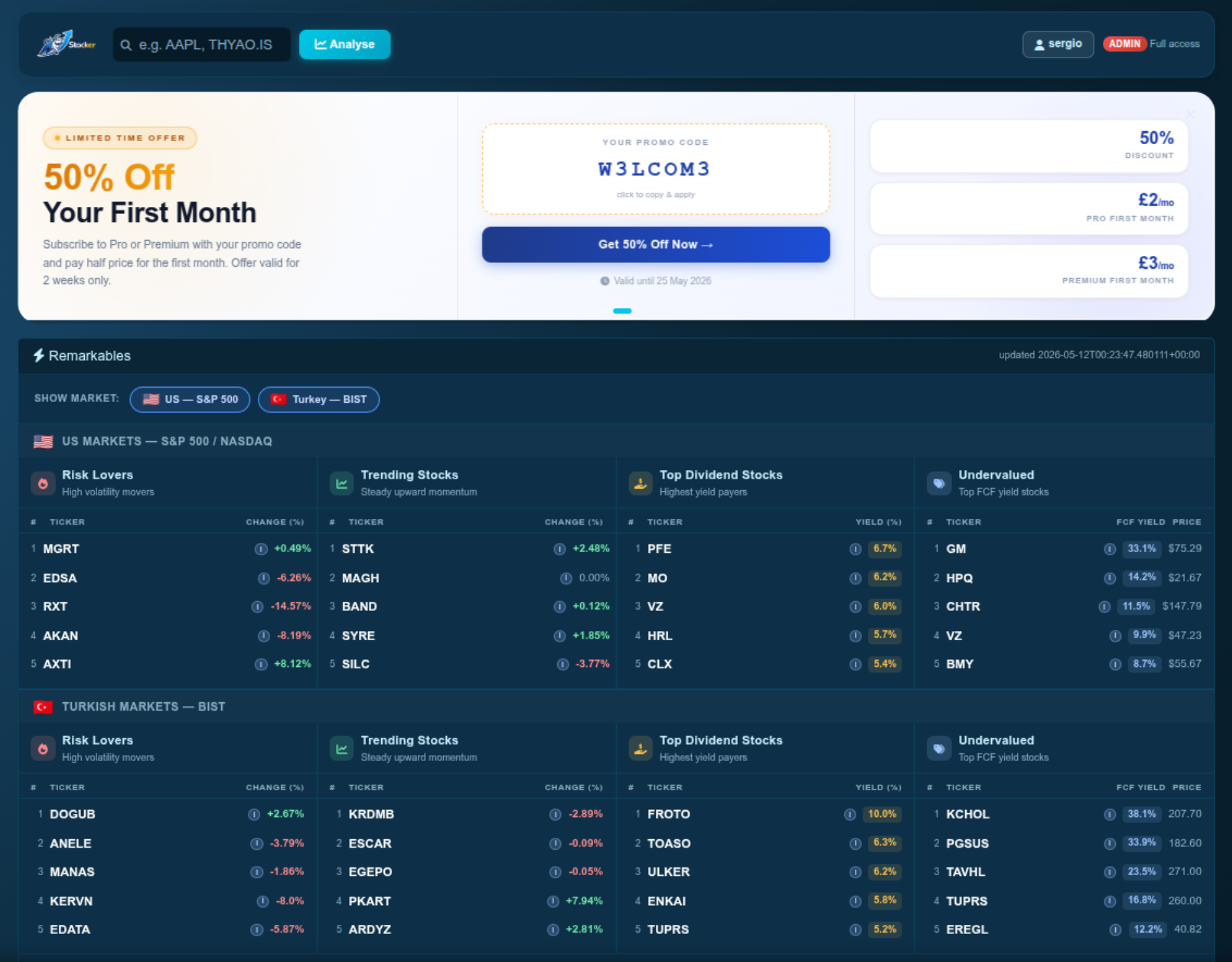The image size is (1232, 962).
Task: Open the info icon in the HRL row
Action: (x=855, y=636)
